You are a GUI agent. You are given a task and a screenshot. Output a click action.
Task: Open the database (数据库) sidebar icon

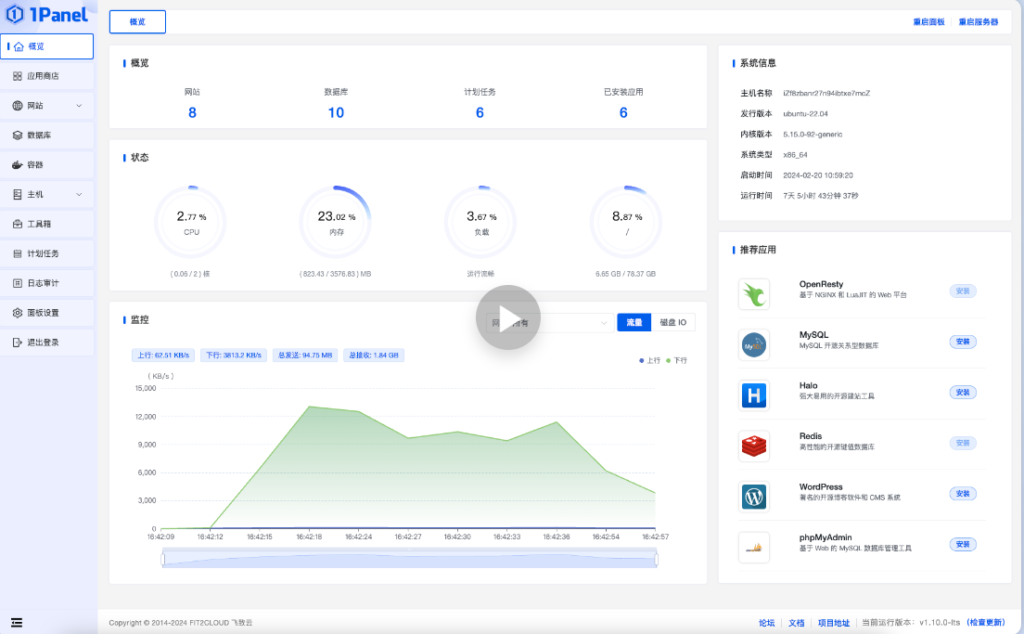click(18, 135)
